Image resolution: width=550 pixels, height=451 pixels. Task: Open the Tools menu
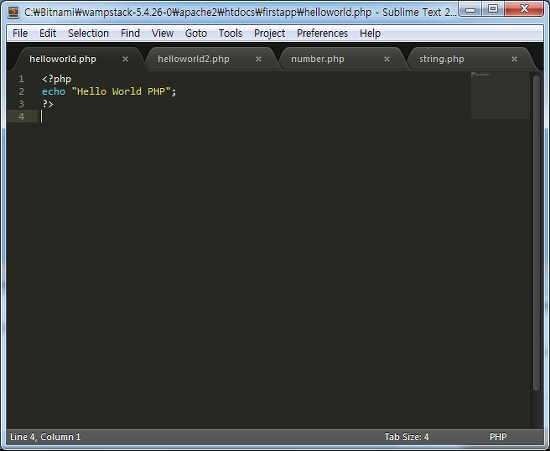(x=230, y=33)
